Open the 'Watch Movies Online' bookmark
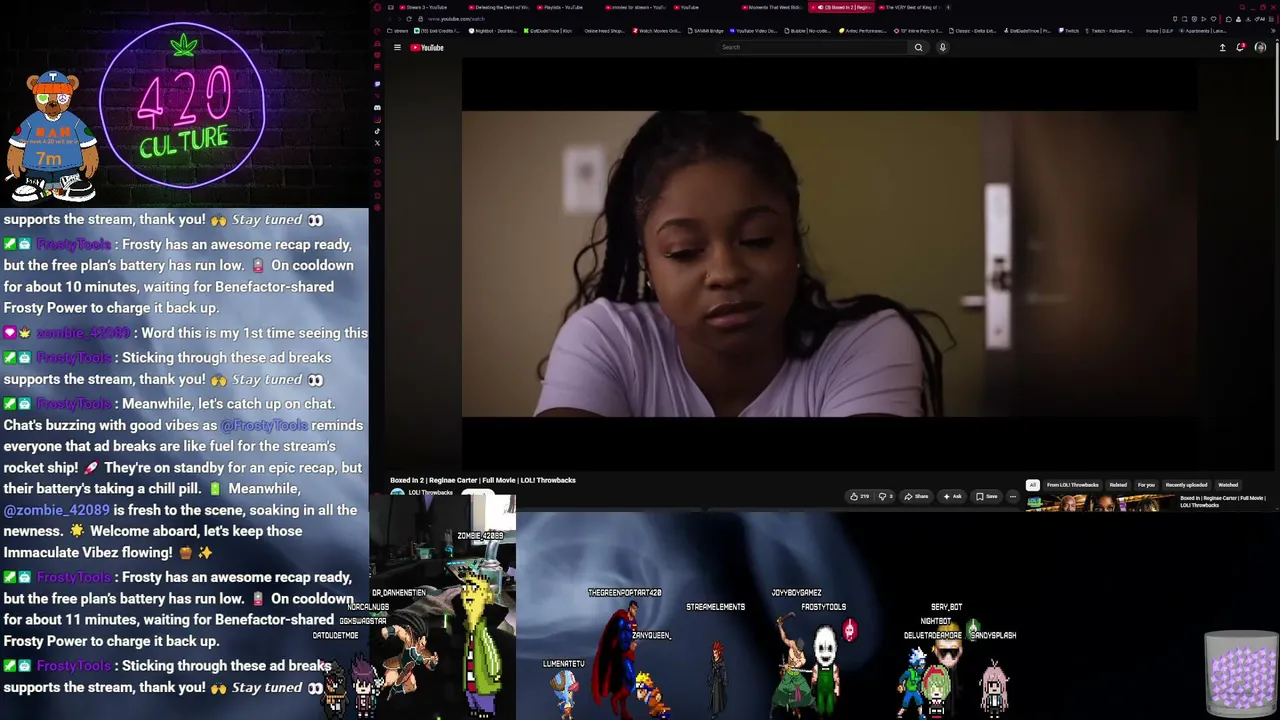This screenshot has width=1280, height=720. [x=656, y=31]
